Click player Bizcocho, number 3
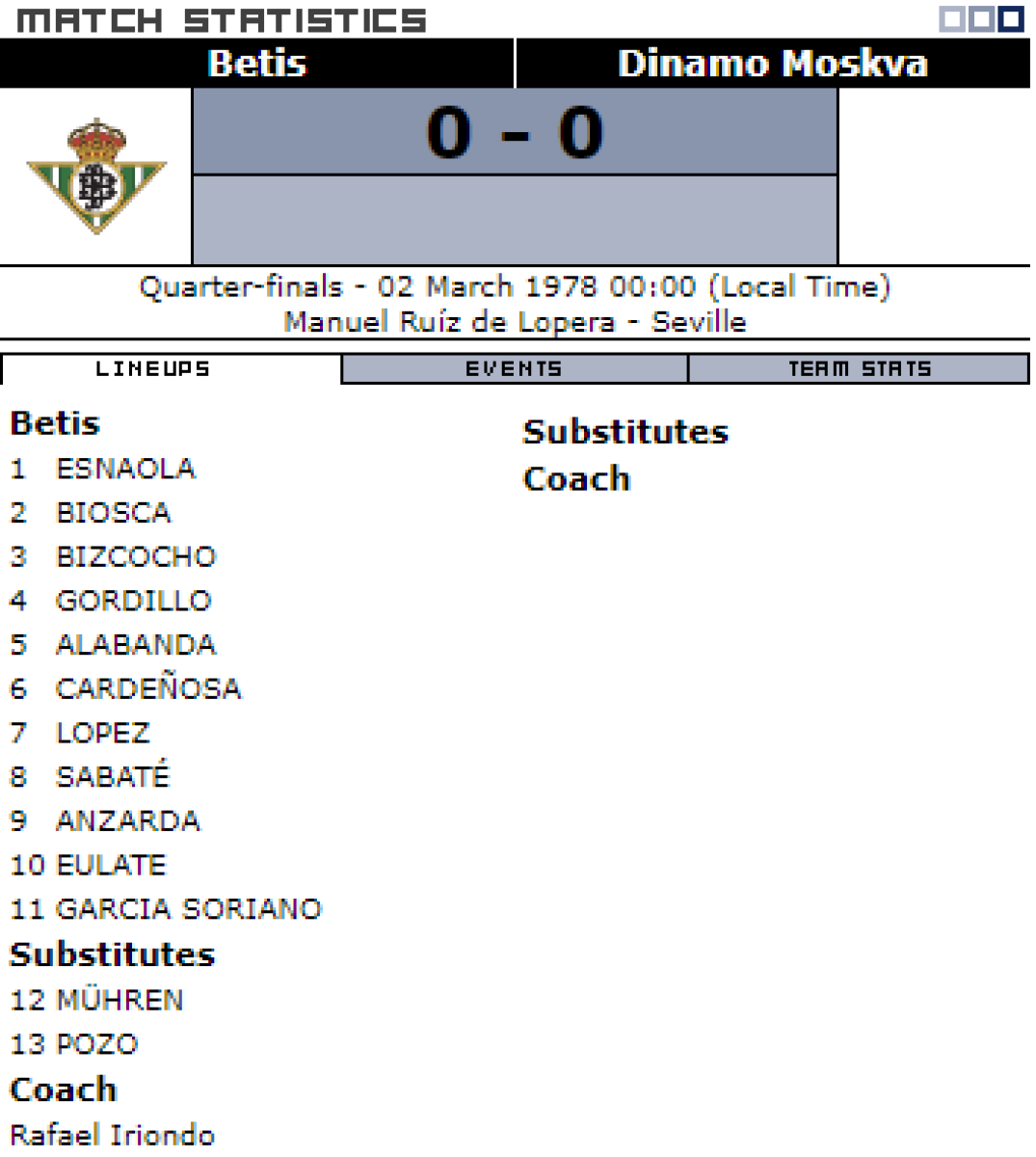1036x1157 pixels. 136,556
